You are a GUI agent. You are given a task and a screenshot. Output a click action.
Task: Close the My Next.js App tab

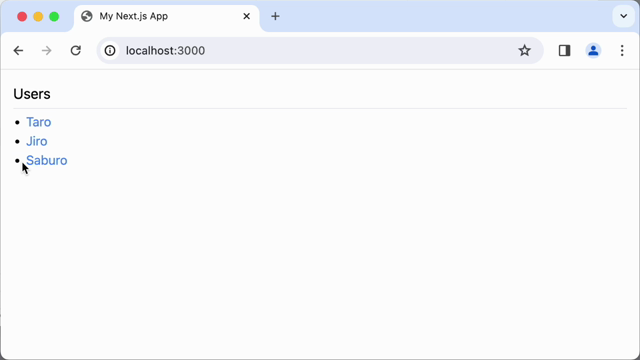tap(247, 16)
